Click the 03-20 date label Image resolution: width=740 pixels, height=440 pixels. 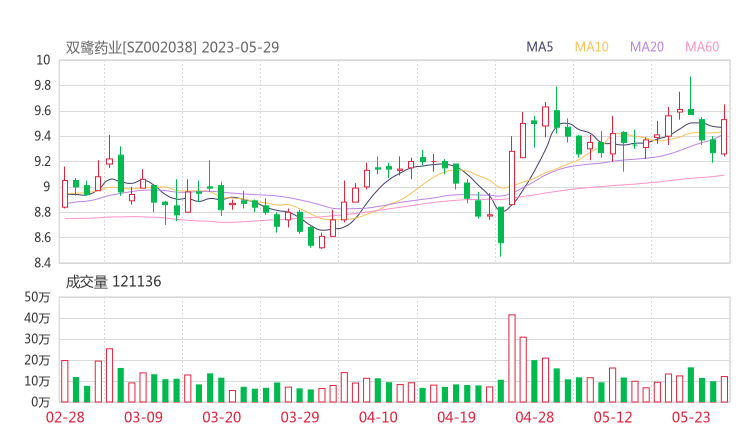[x=222, y=417]
